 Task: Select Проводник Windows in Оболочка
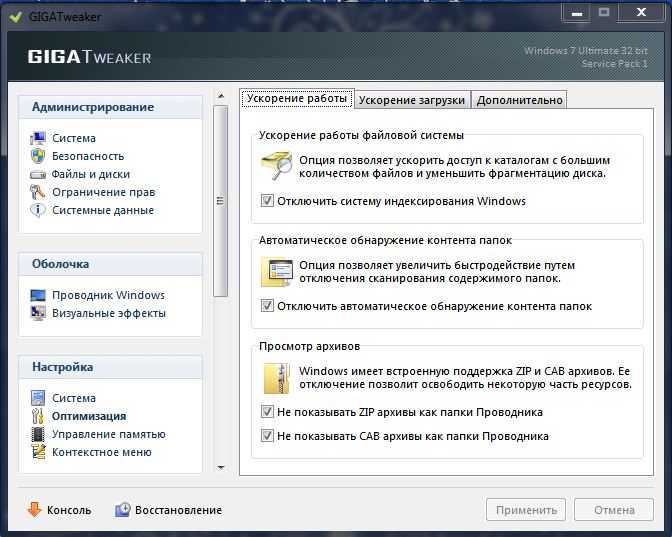point(108,295)
